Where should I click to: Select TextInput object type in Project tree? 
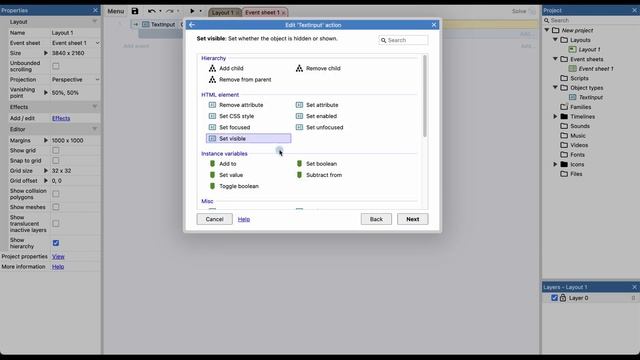591,97
